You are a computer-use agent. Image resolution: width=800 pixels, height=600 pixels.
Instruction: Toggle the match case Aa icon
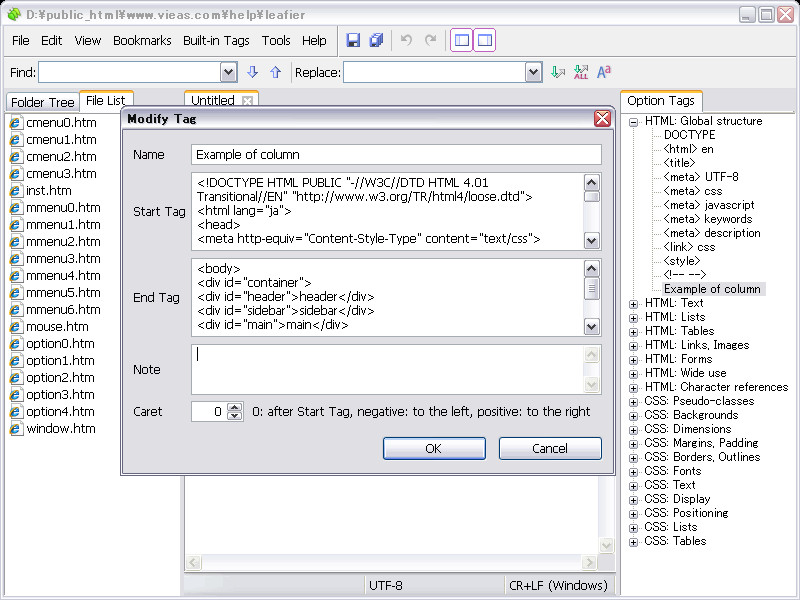click(x=604, y=72)
